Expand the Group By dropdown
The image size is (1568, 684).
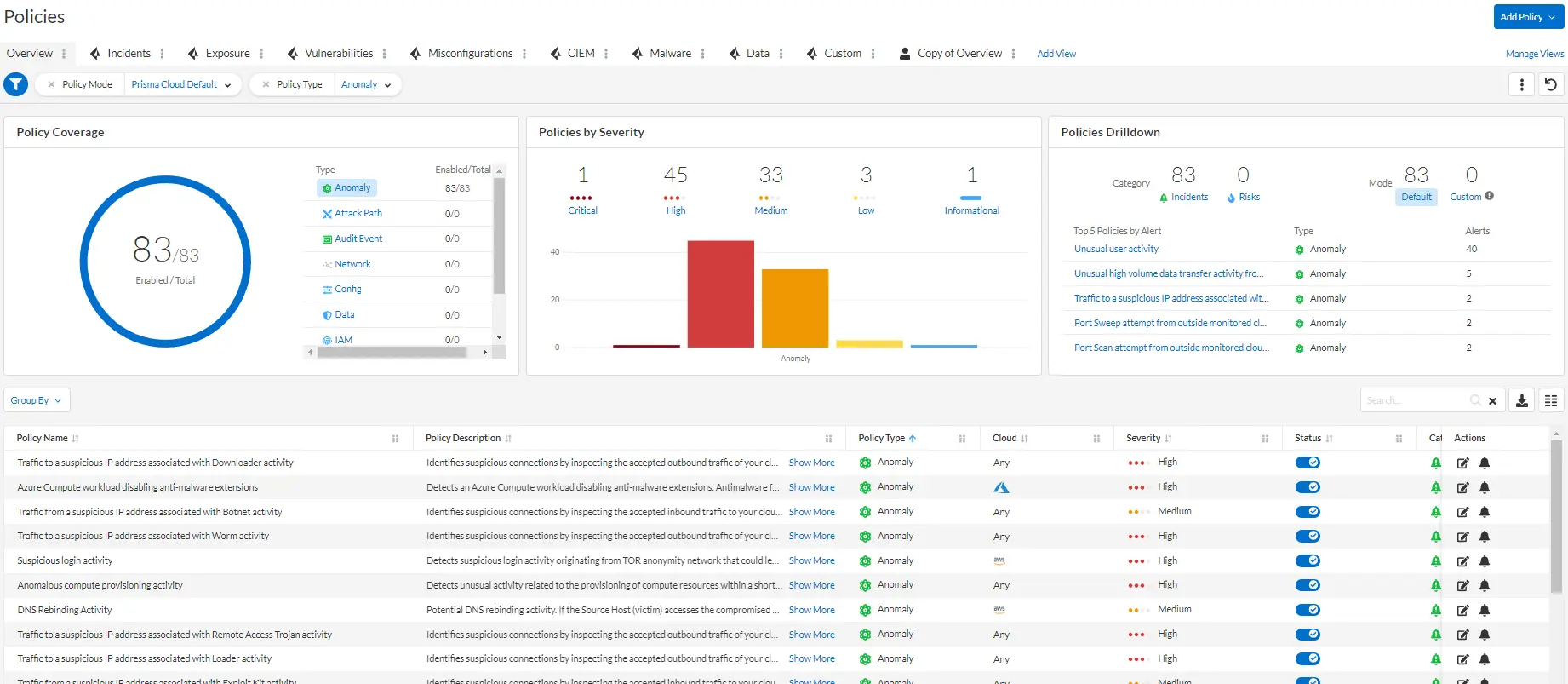pos(37,400)
